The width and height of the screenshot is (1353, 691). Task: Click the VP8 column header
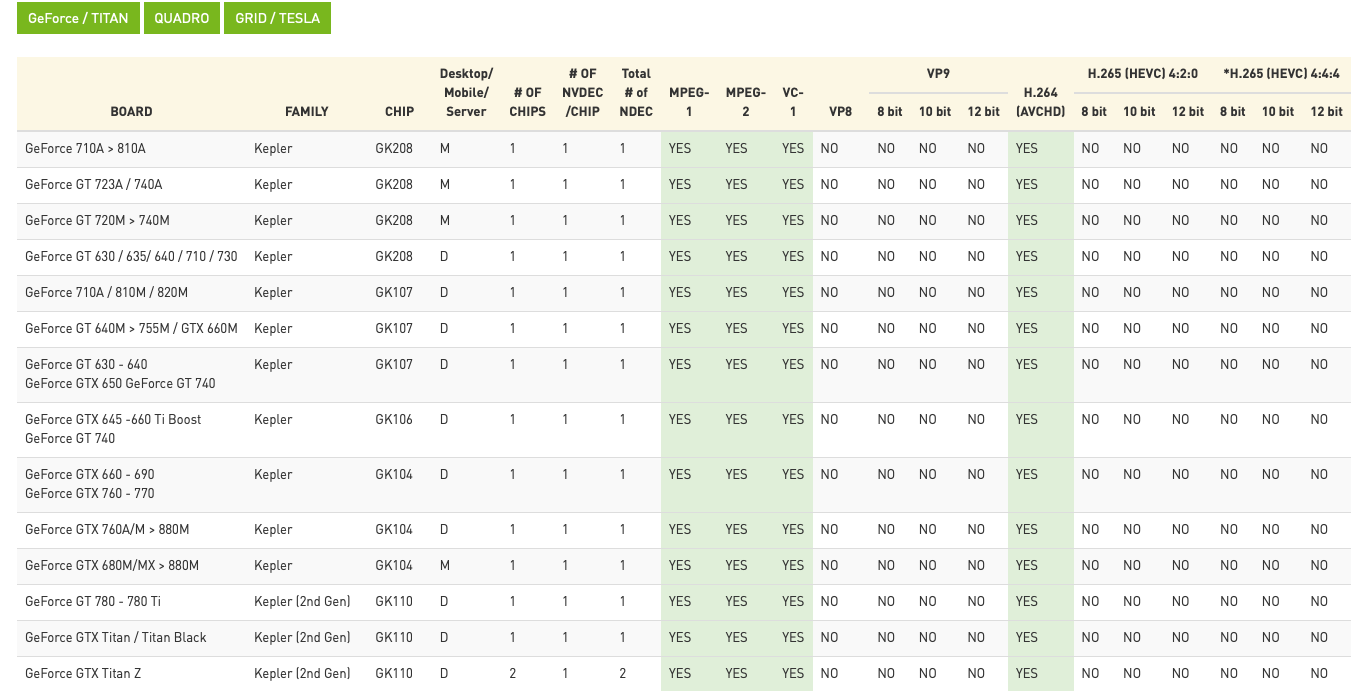pyautogui.click(x=840, y=112)
